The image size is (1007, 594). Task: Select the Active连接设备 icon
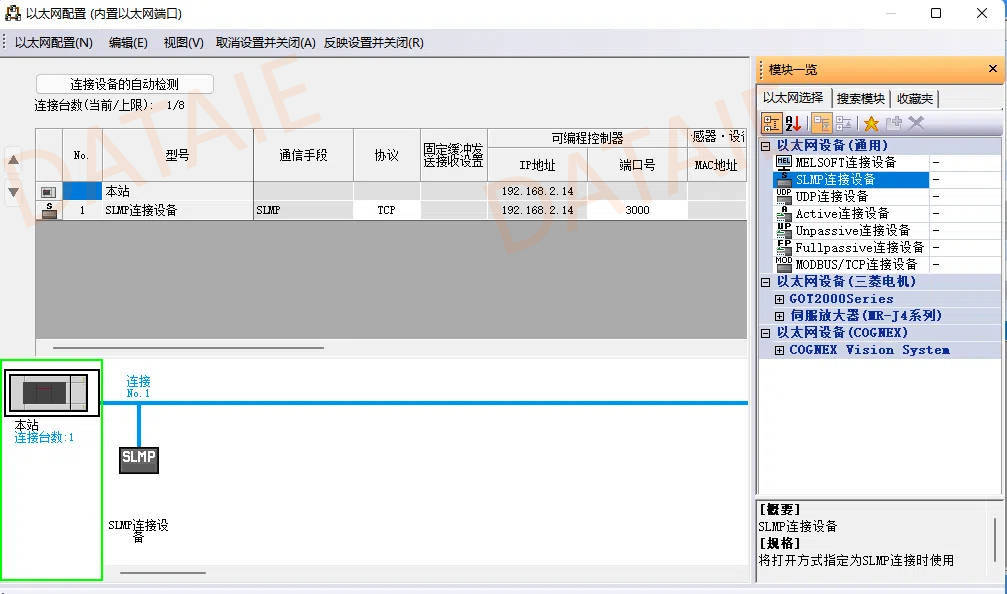[x=784, y=213]
